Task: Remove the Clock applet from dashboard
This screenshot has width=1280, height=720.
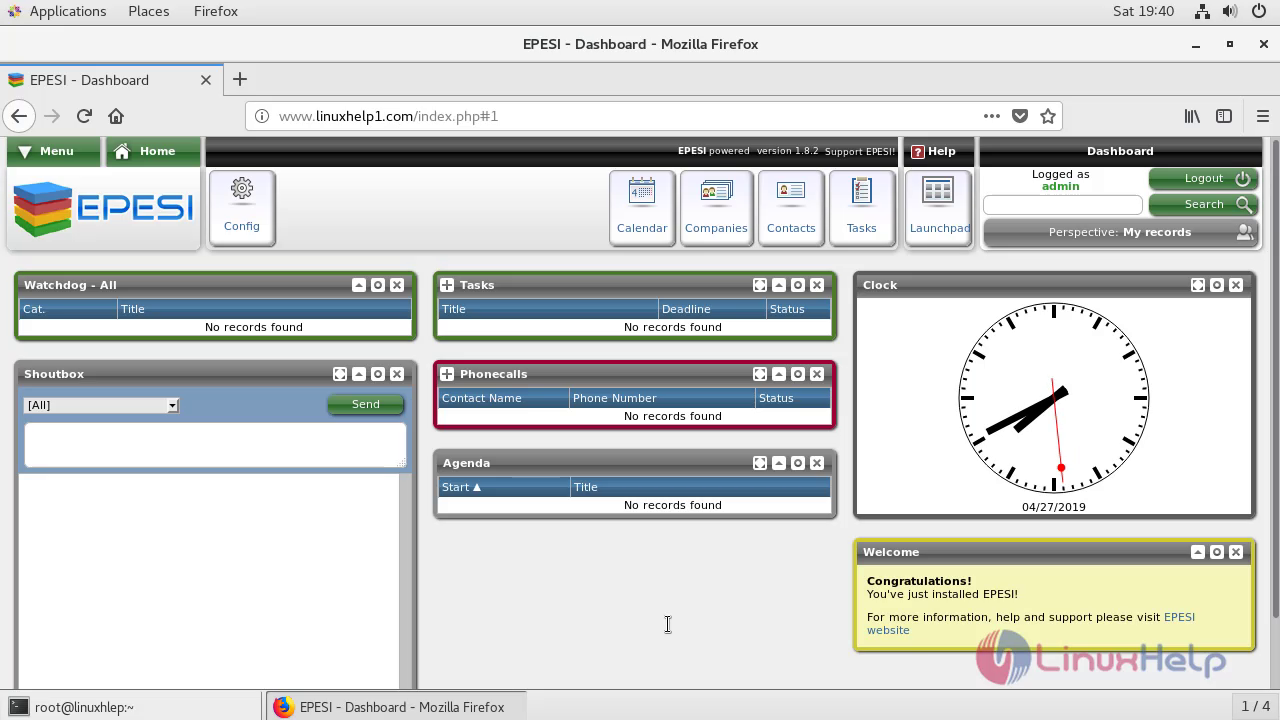Action: 1236,285
